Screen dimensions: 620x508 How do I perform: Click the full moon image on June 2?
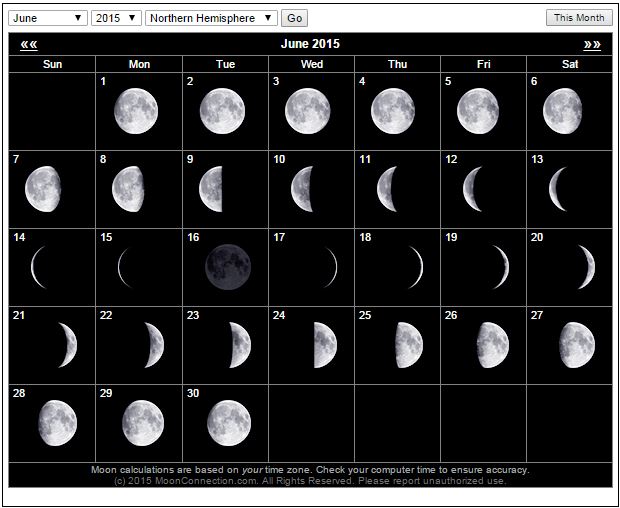pos(221,110)
